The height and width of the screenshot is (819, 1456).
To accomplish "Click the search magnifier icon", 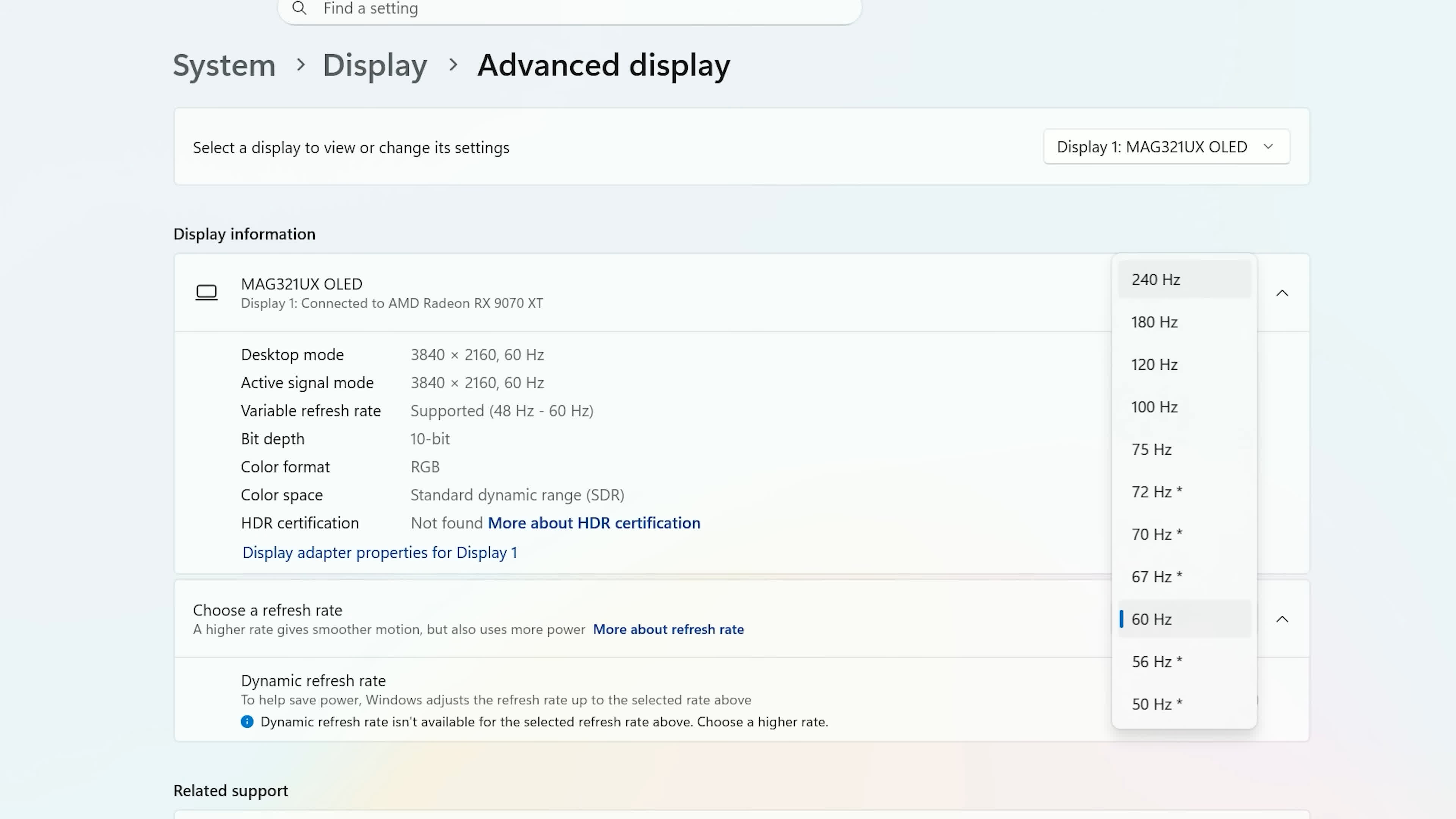I will tap(299, 8).
